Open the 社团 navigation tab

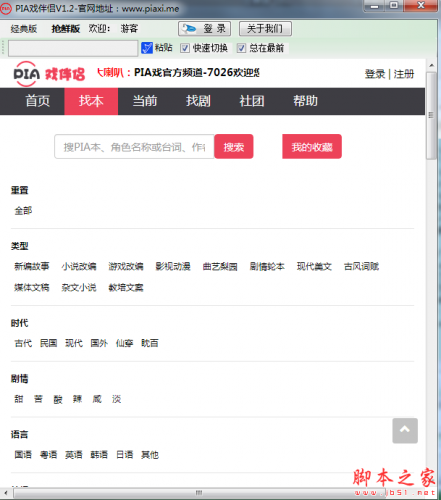click(x=252, y=101)
